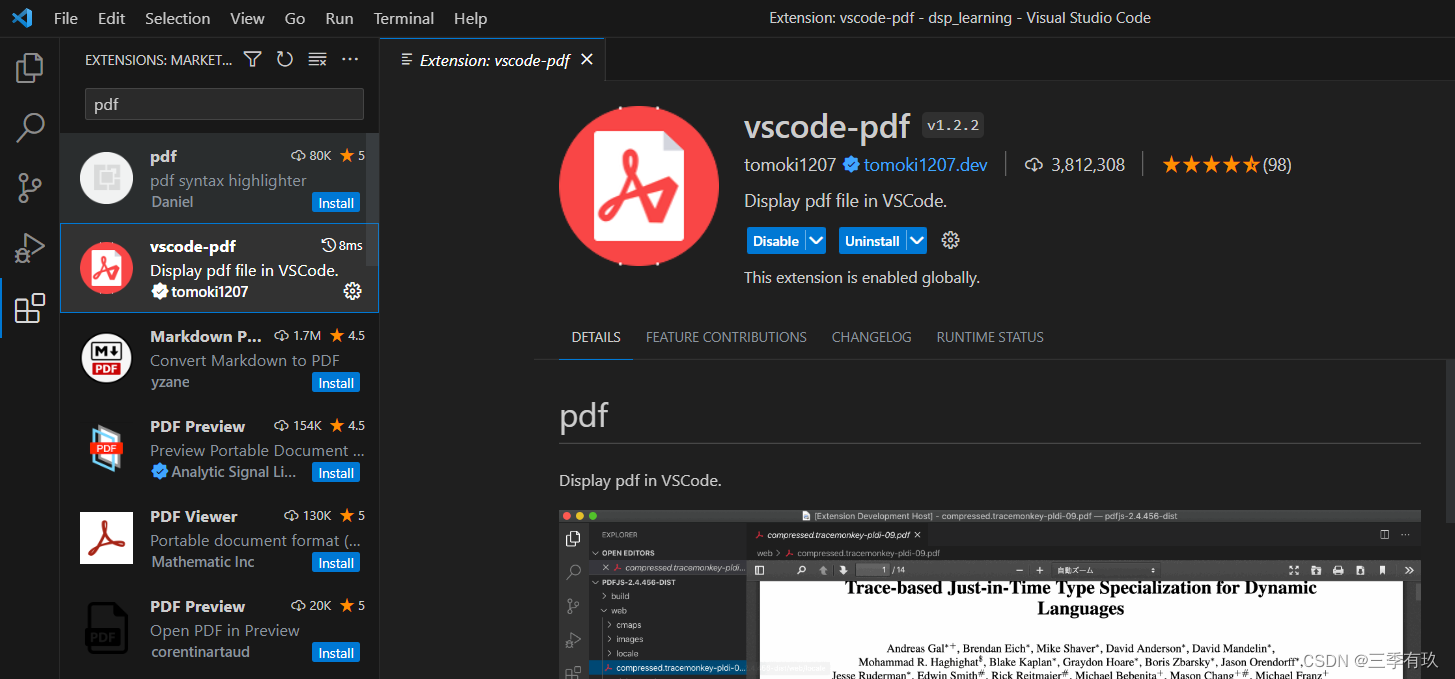Install the PDF Viewer extension
The width and height of the screenshot is (1455, 679).
pos(335,562)
